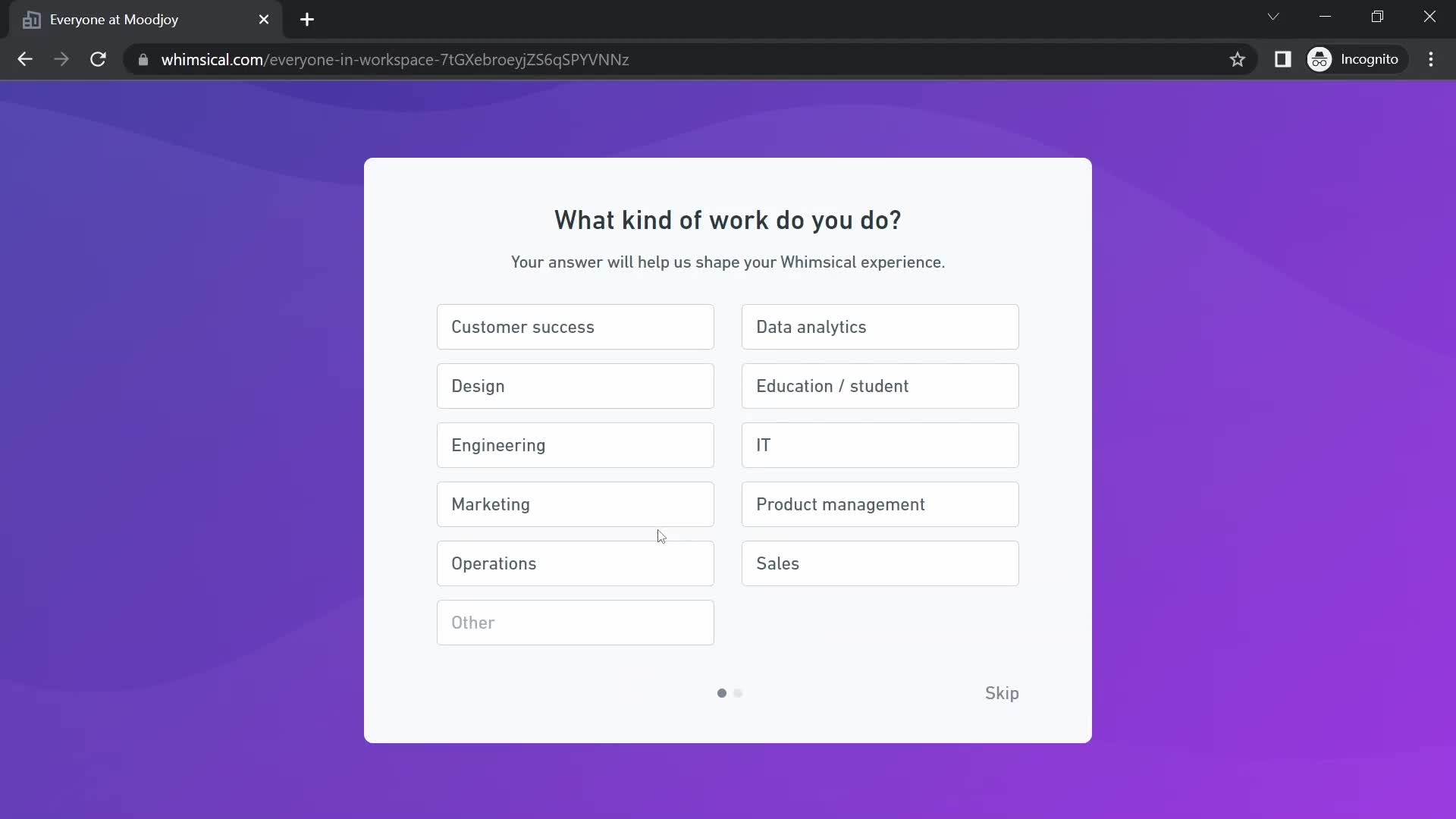Click the Marketing work category button
The width and height of the screenshot is (1456, 819).
tap(575, 504)
